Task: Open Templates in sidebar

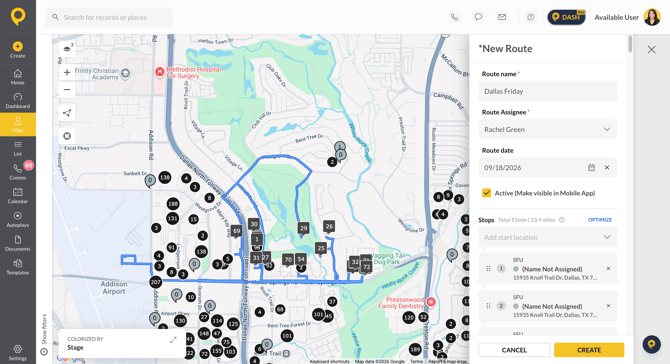Action: (18, 267)
